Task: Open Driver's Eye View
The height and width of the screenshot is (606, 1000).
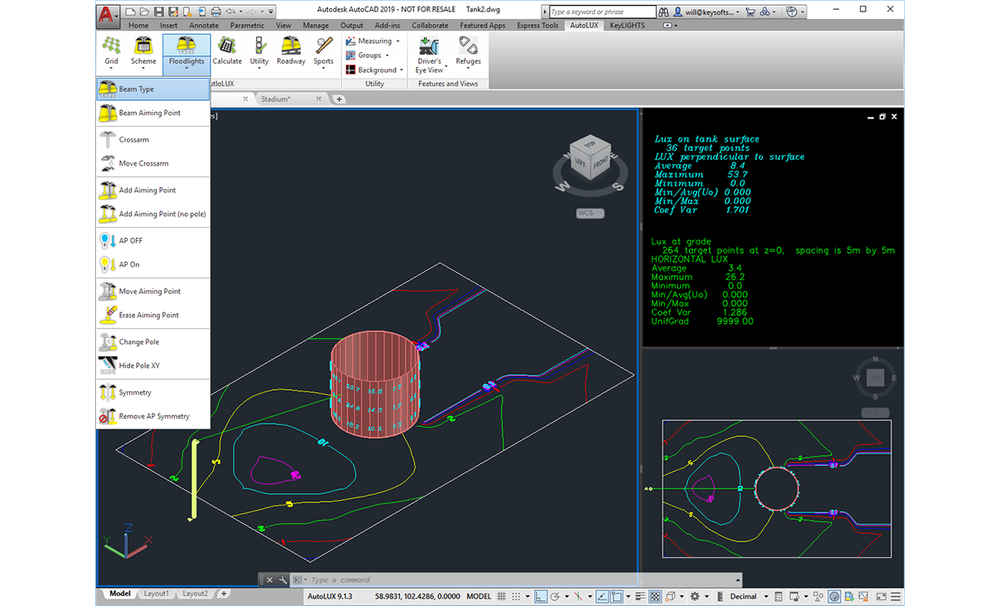Action: point(429,55)
